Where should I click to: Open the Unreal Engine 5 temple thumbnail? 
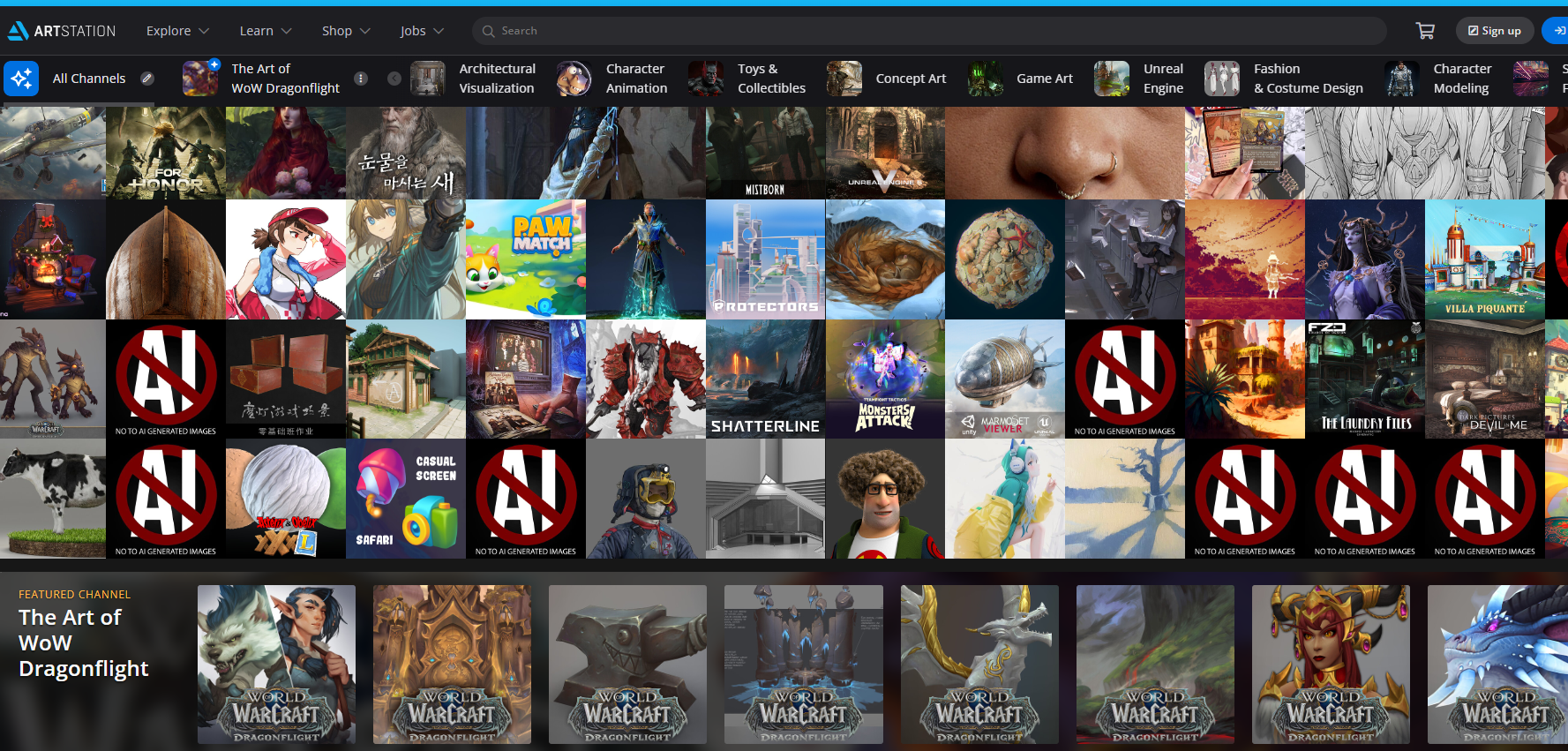coord(885,153)
